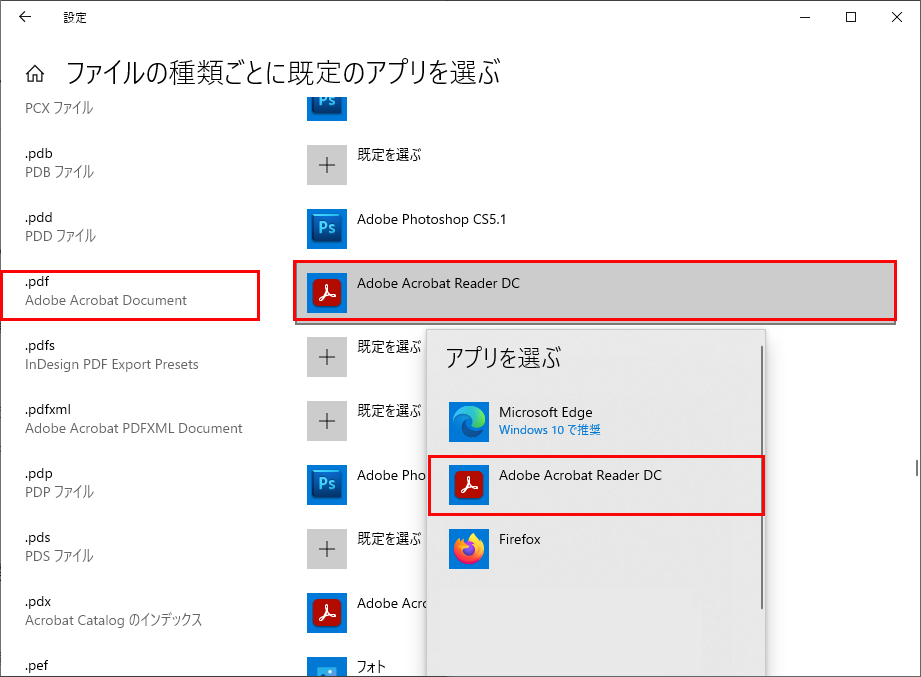Click Photoshop icon for .pdd file type

click(327, 229)
